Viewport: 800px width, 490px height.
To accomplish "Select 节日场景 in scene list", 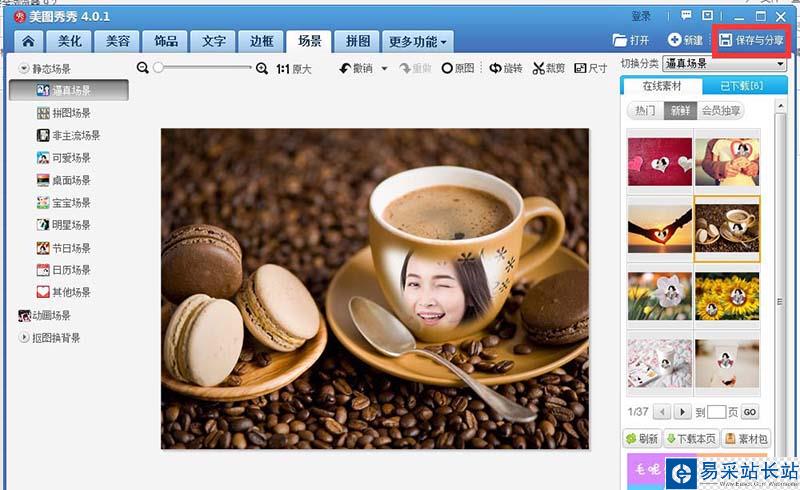I will pos(63,249).
